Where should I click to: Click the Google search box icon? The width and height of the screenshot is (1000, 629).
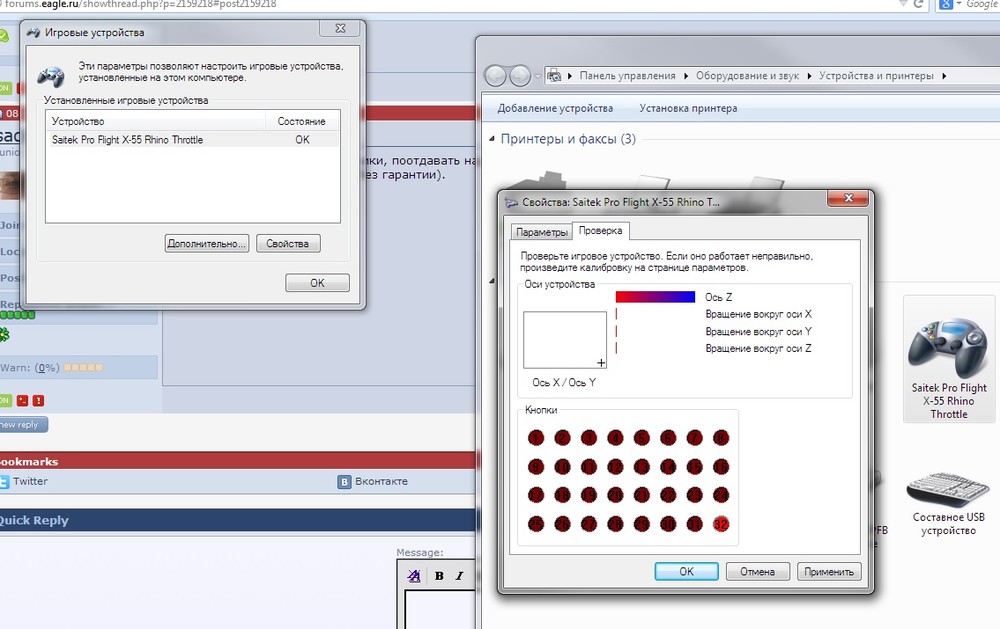point(946,4)
